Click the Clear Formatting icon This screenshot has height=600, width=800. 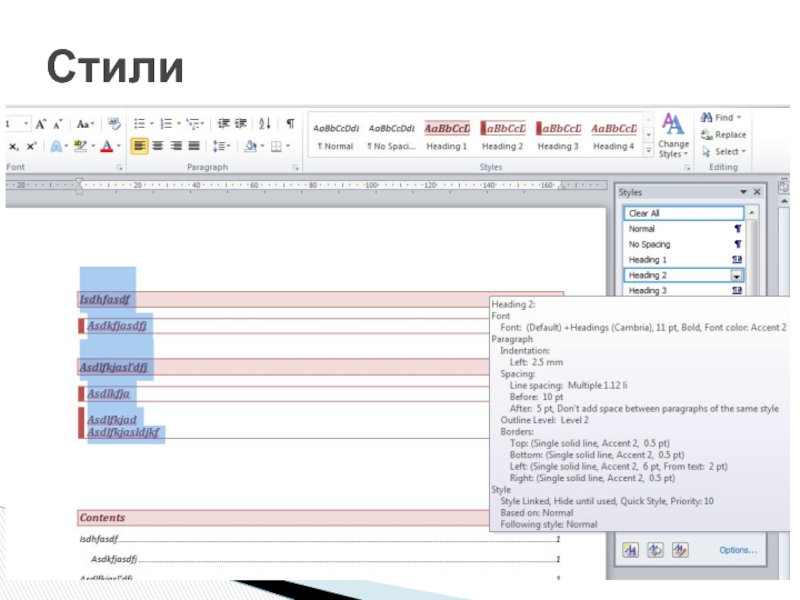click(115, 124)
